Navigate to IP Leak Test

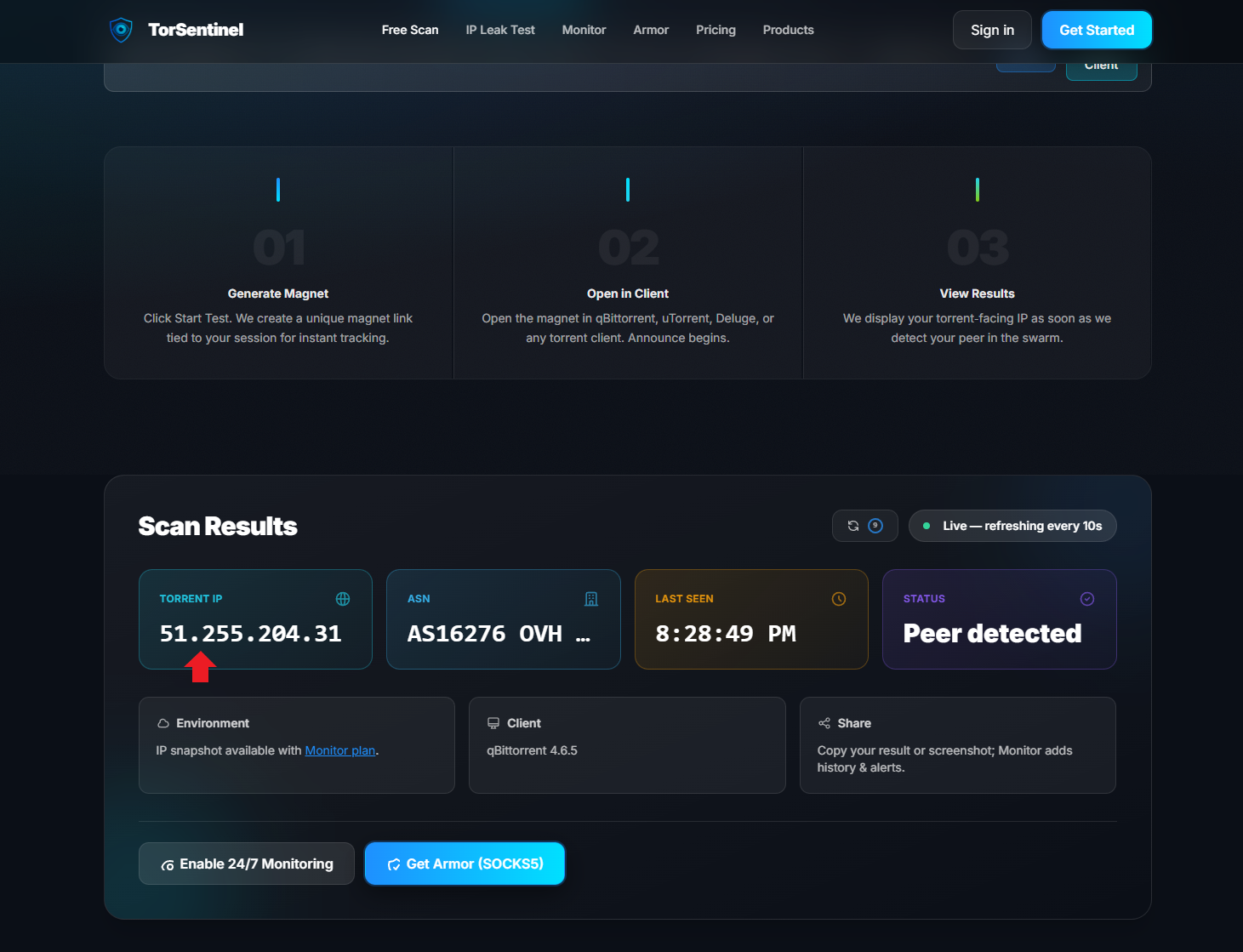(499, 30)
